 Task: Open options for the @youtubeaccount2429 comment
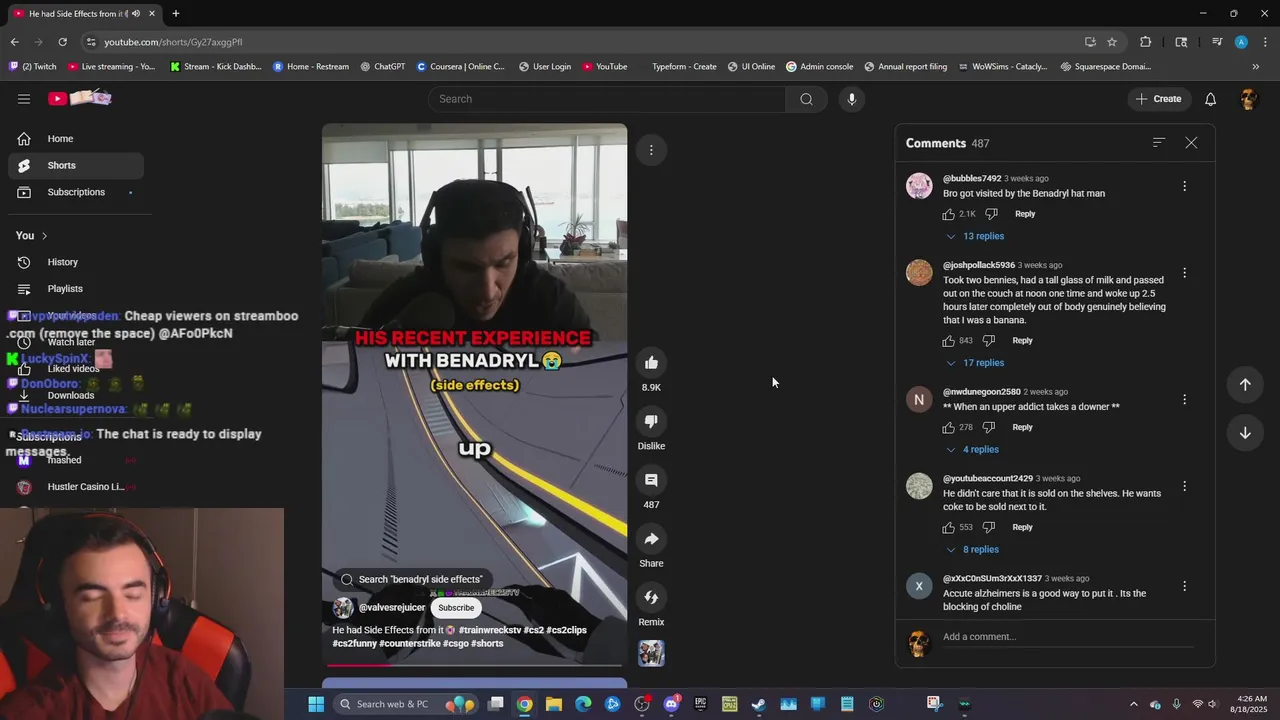(x=1184, y=486)
